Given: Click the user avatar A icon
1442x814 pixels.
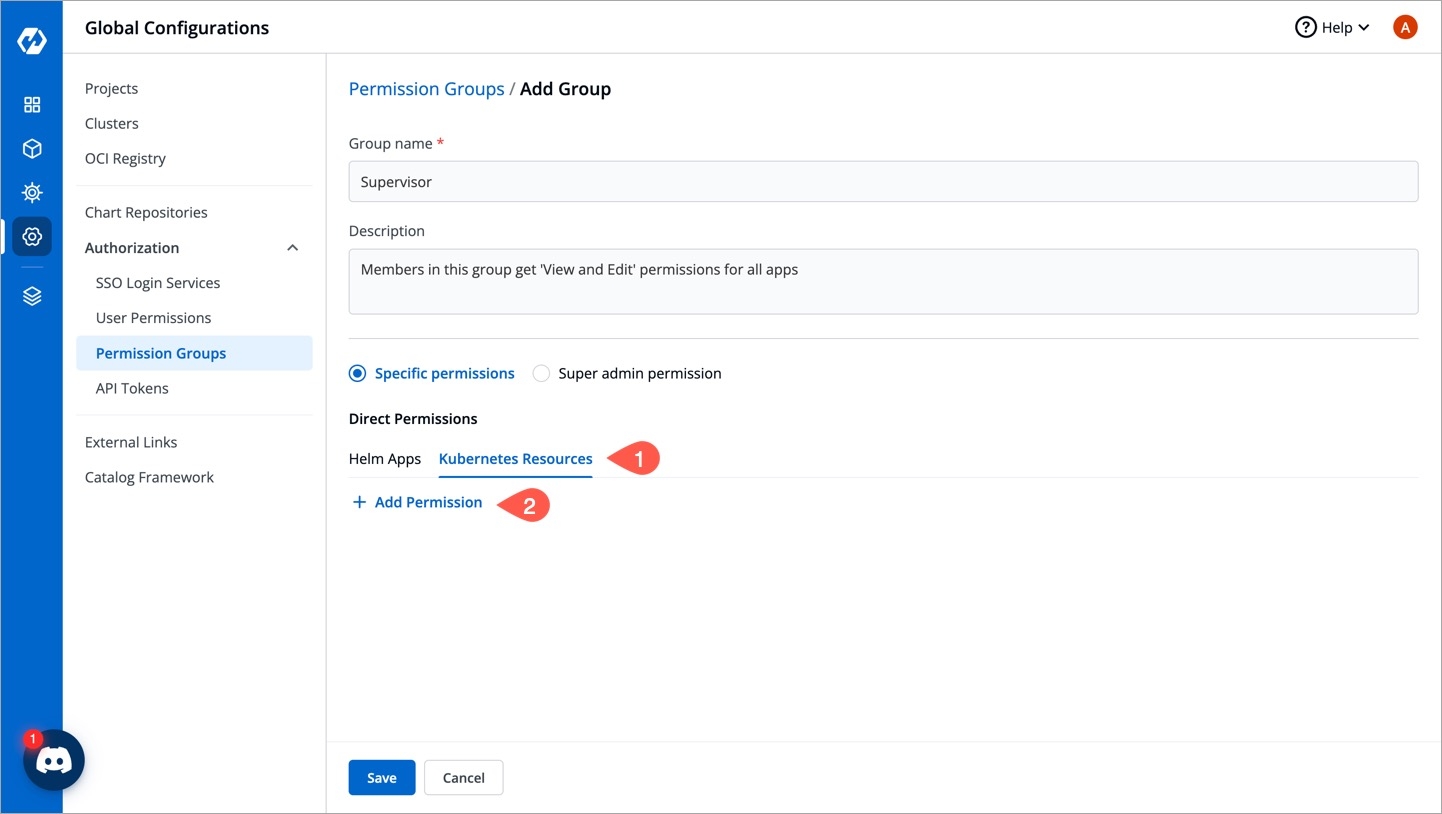Looking at the screenshot, I should pyautogui.click(x=1404, y=28).
